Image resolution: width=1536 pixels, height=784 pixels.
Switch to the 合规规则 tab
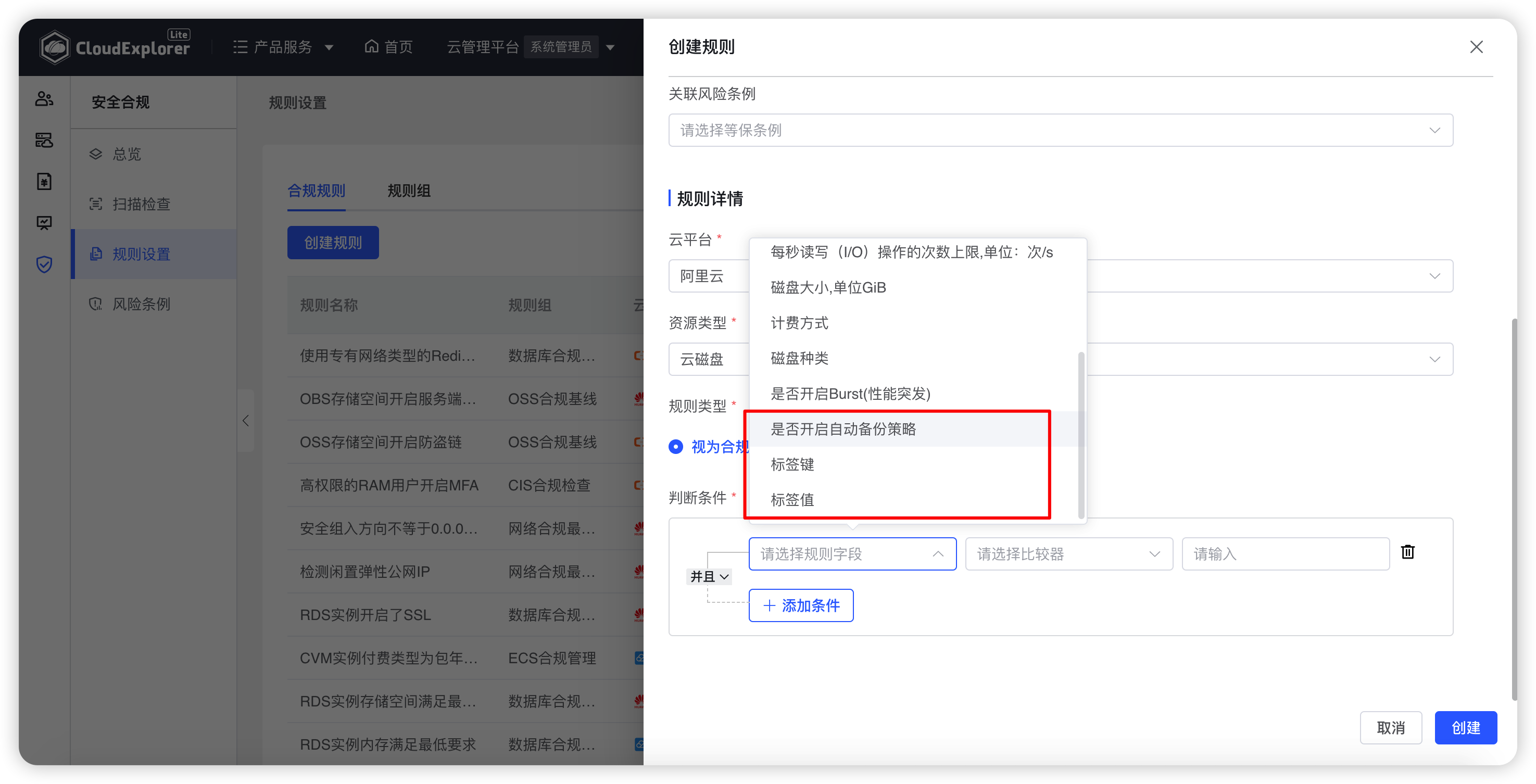(316, 191)
